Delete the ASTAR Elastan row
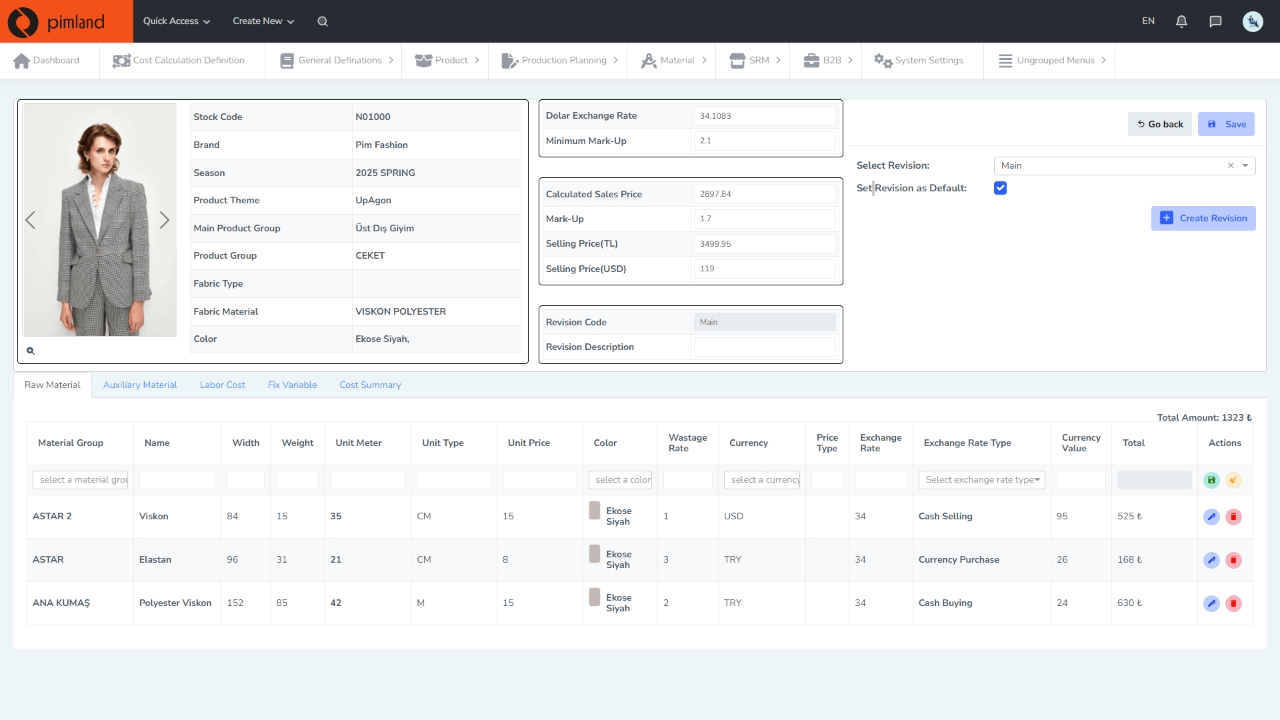The image size is (1280, 720). coord(1233,560)
